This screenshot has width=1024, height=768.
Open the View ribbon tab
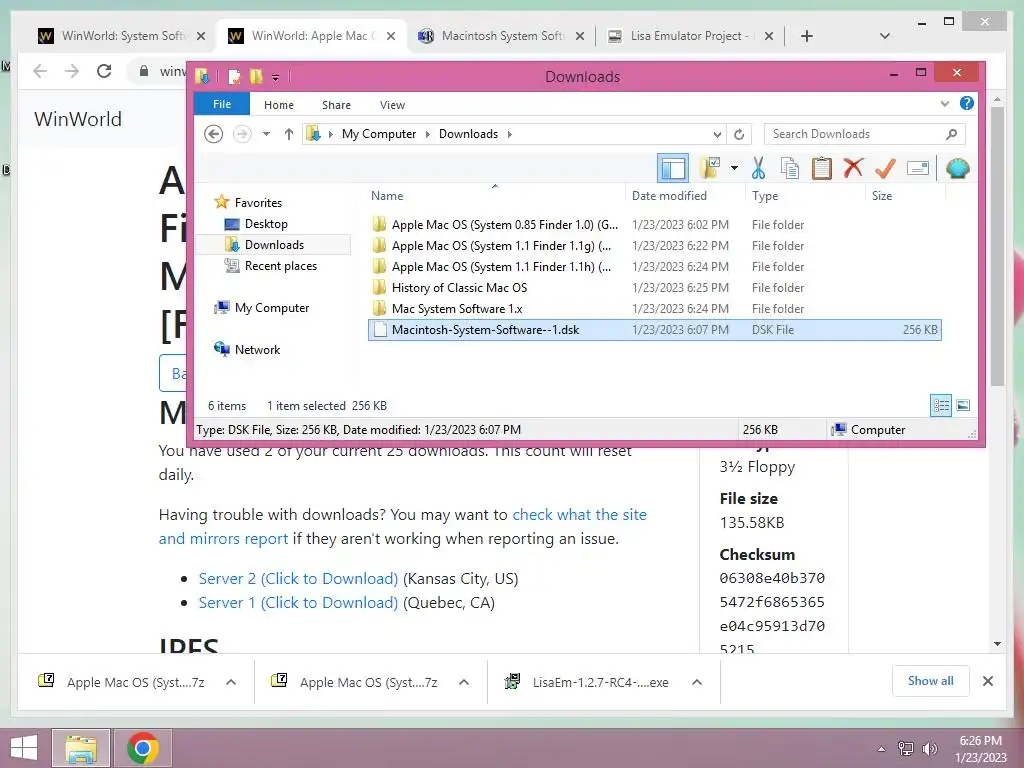tap(392, 104)
